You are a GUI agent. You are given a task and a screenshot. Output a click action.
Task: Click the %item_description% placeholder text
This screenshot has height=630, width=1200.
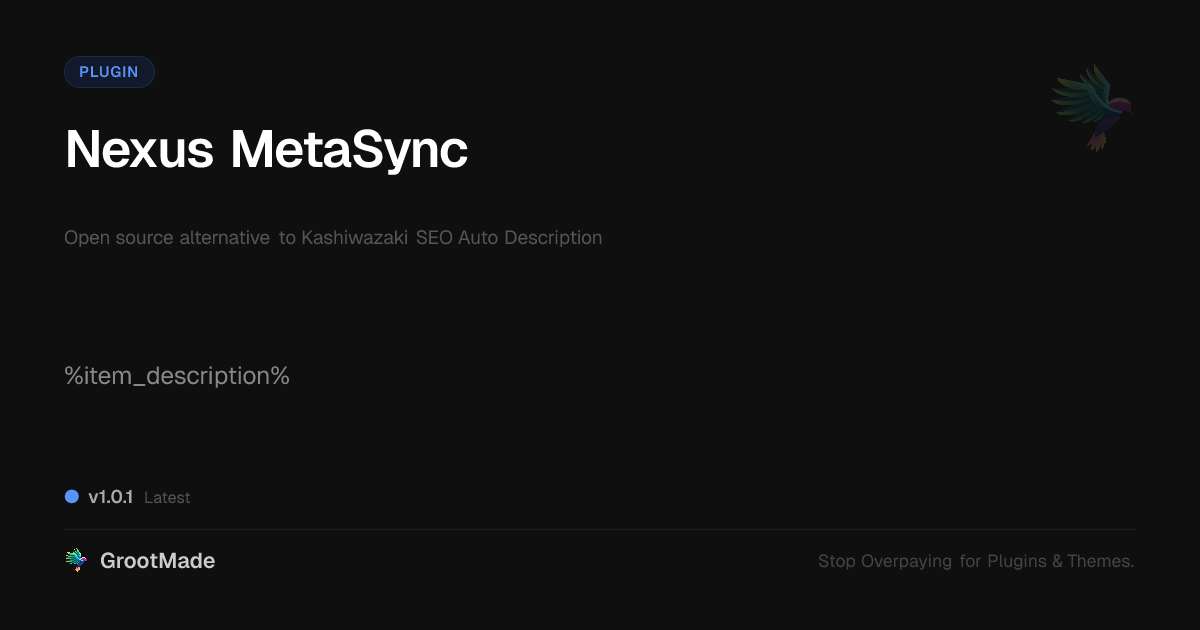[x=177, y=376]
